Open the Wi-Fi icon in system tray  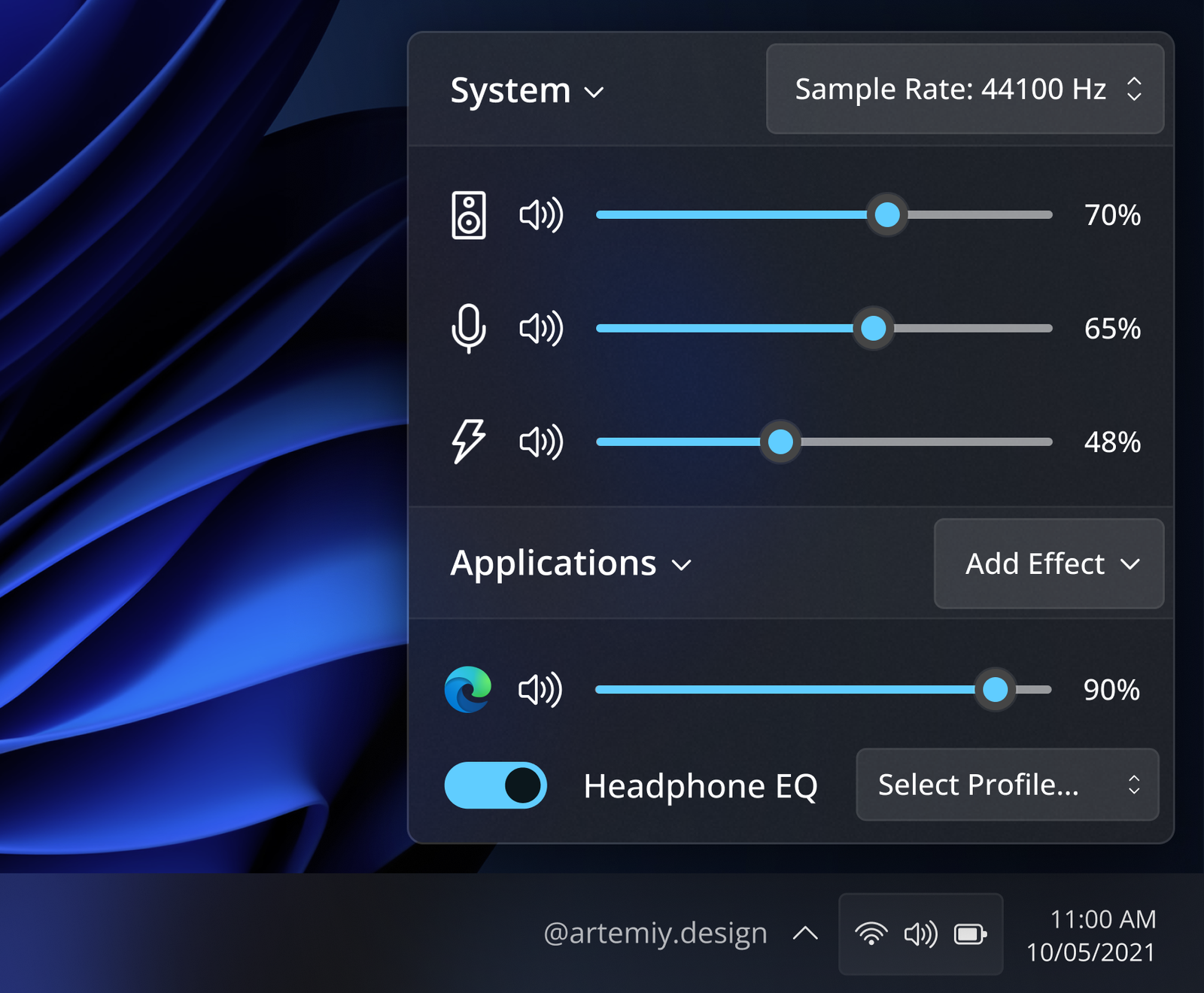871,934
